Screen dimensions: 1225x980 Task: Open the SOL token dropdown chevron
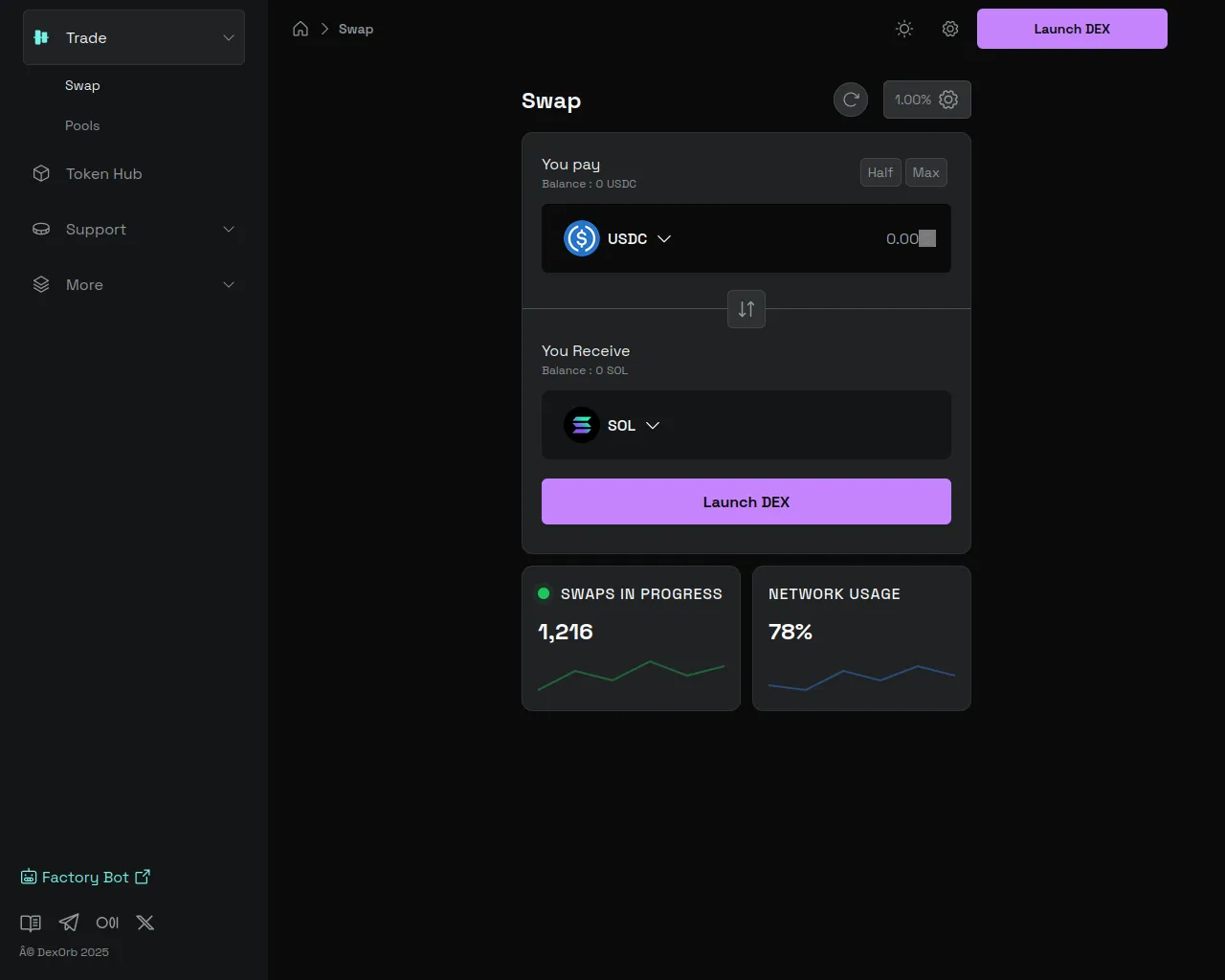(653, 425)
